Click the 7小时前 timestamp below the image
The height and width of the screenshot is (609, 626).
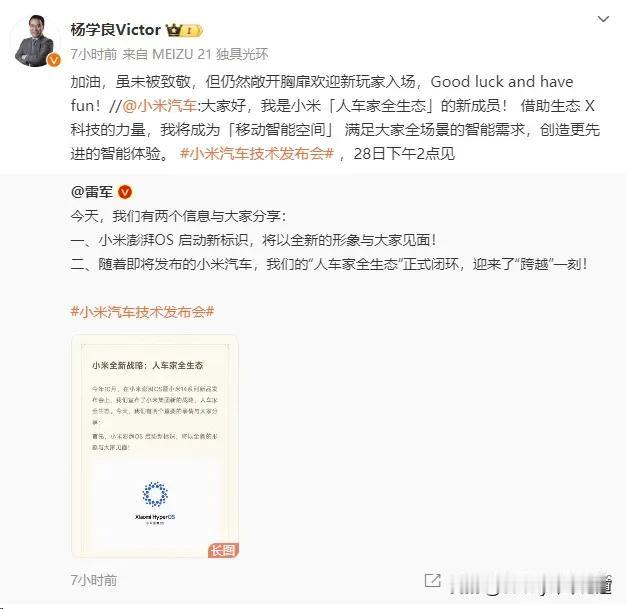pos(94,580)
